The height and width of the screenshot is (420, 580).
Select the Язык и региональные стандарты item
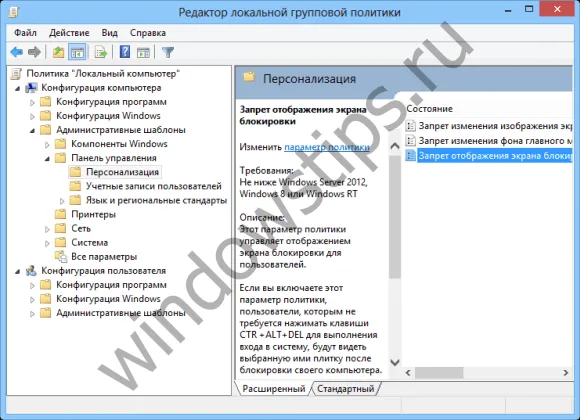156,200
